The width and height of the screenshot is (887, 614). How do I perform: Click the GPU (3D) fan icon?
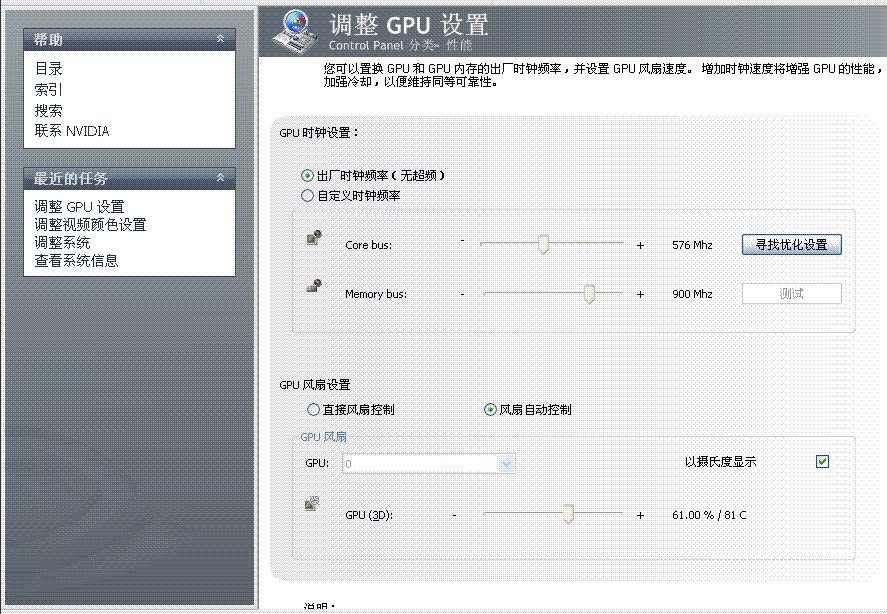[x=312, y=504]
